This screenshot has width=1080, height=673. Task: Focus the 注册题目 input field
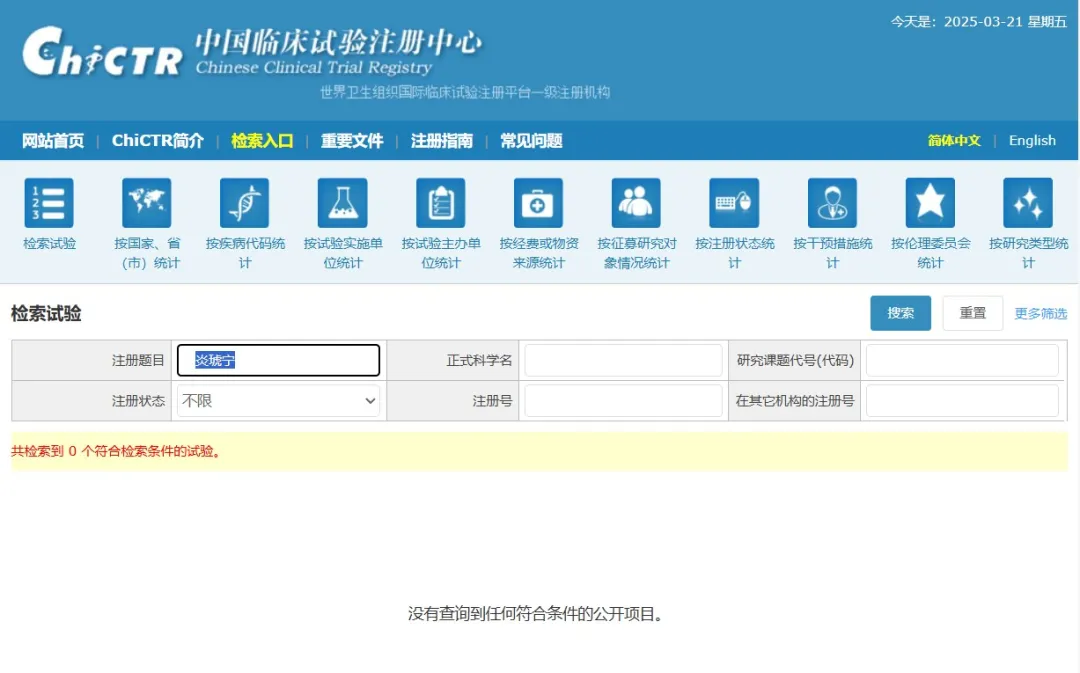(x=278, y=360)
